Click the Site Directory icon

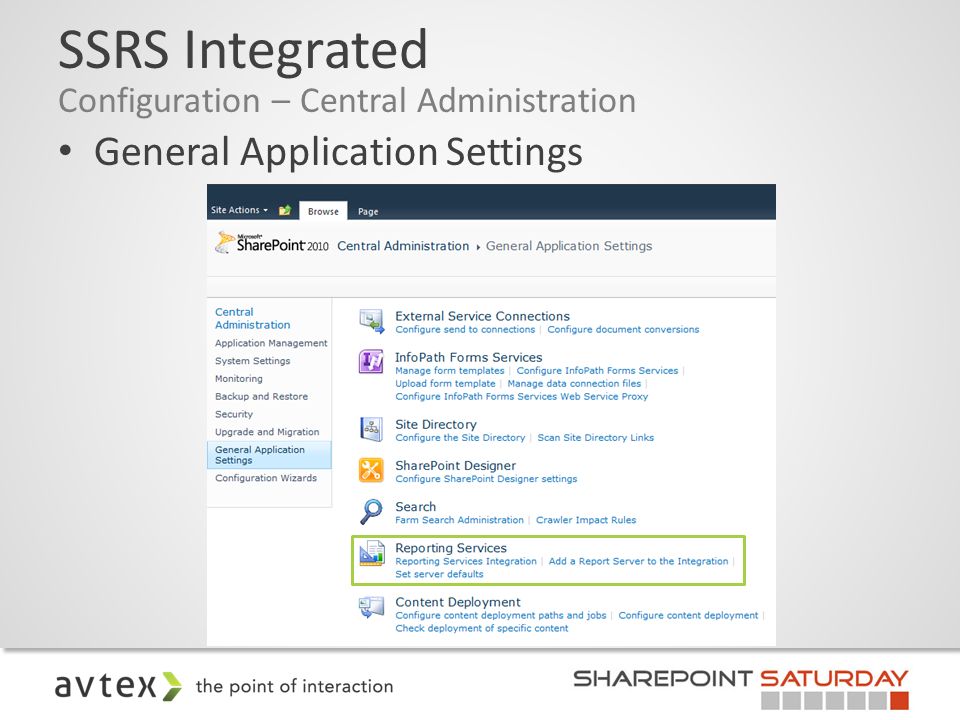tap(372, 429)
